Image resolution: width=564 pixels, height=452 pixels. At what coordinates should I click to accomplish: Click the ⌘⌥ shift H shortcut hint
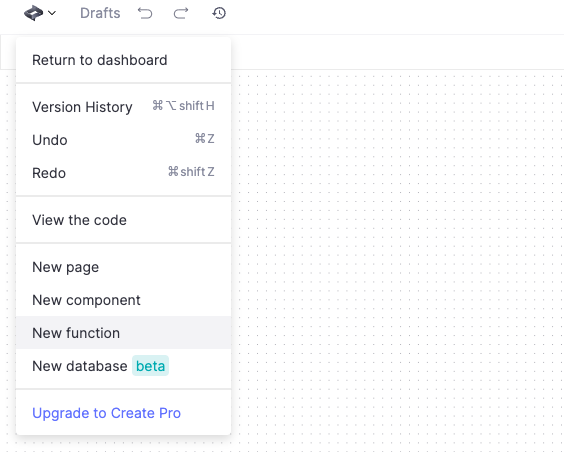click(x=183, y=106)
